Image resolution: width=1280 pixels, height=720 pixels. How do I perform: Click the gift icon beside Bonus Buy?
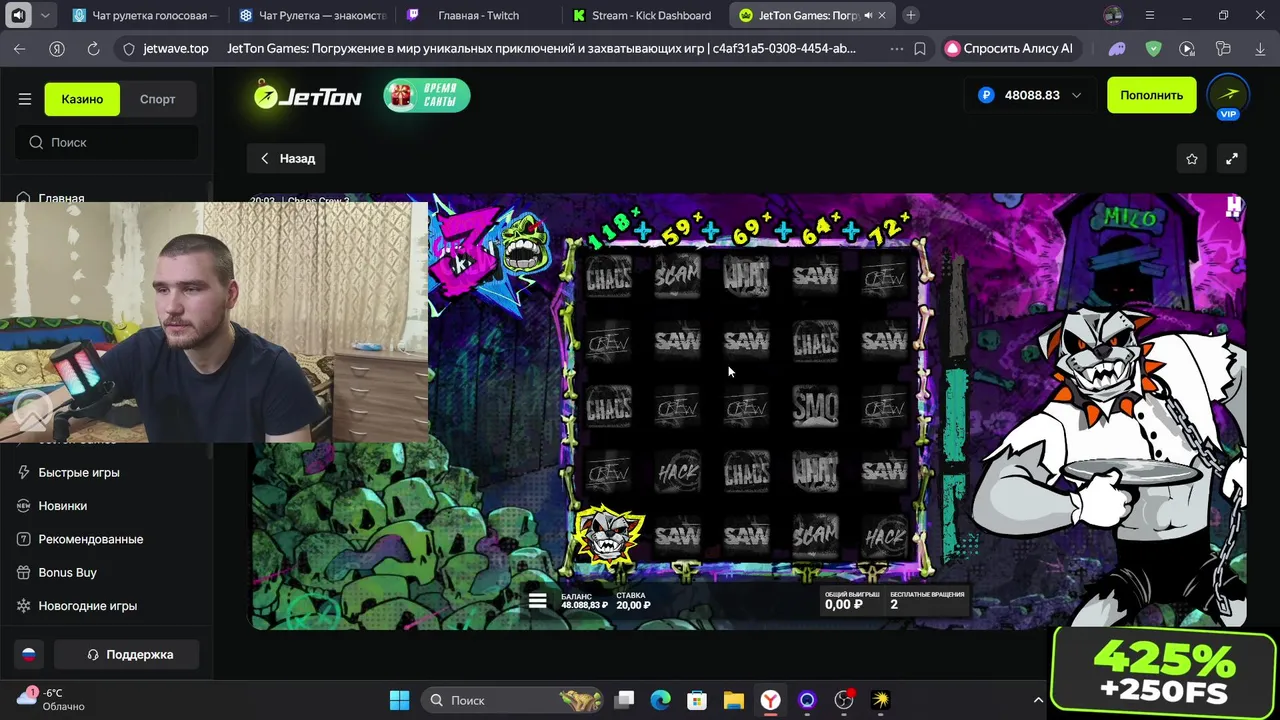pyautogui.click(x=24, y=572)
